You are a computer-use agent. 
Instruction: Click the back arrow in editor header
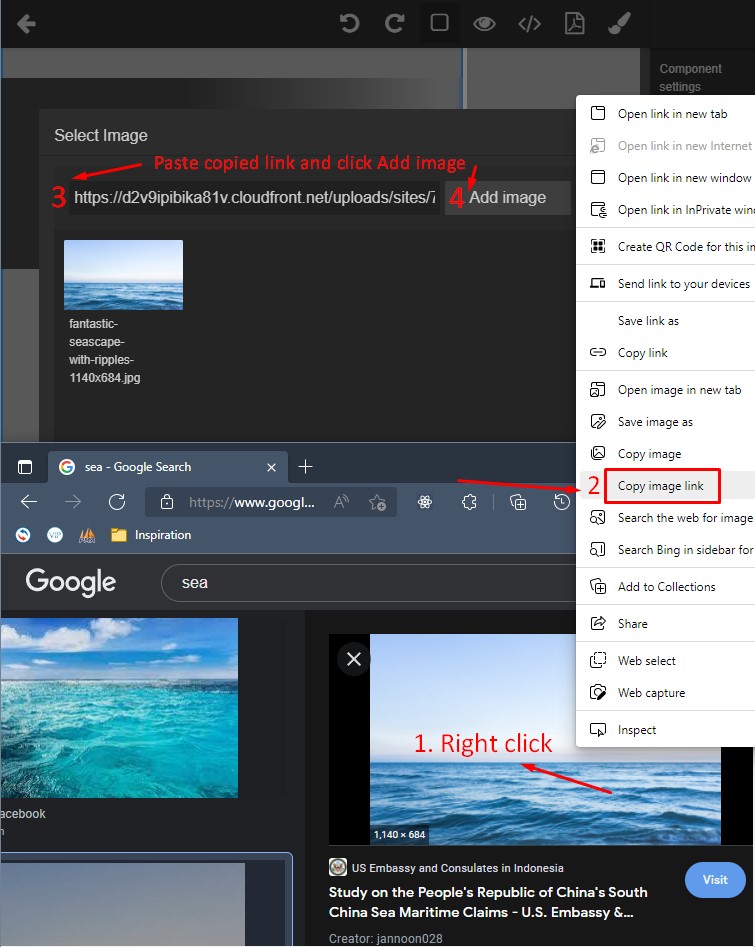point(27,23)
